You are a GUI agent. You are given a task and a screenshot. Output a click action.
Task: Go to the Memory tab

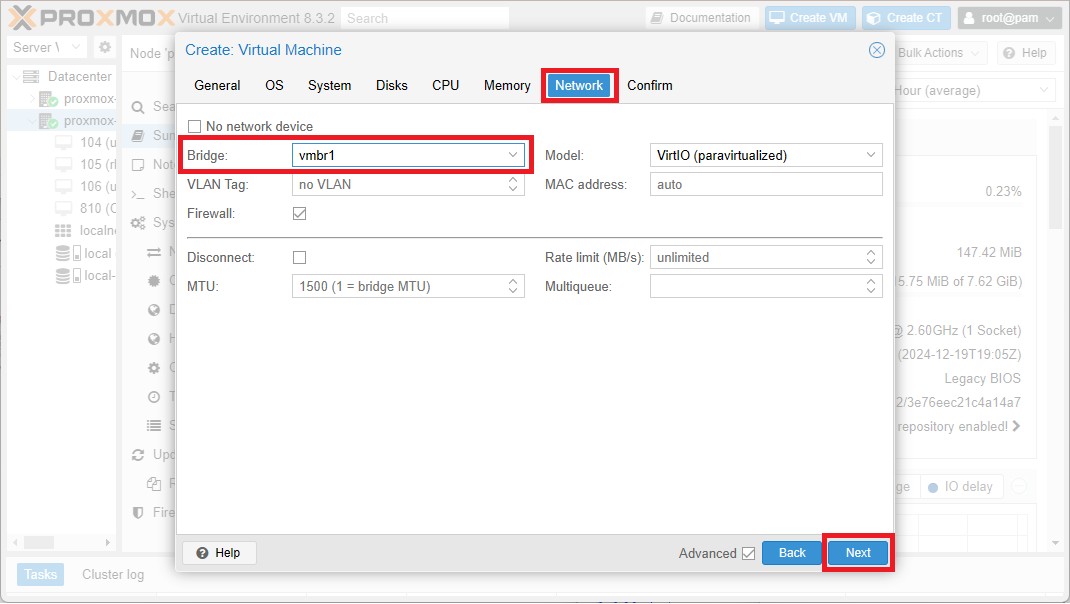pyautogui.click(x=507, y=85)
